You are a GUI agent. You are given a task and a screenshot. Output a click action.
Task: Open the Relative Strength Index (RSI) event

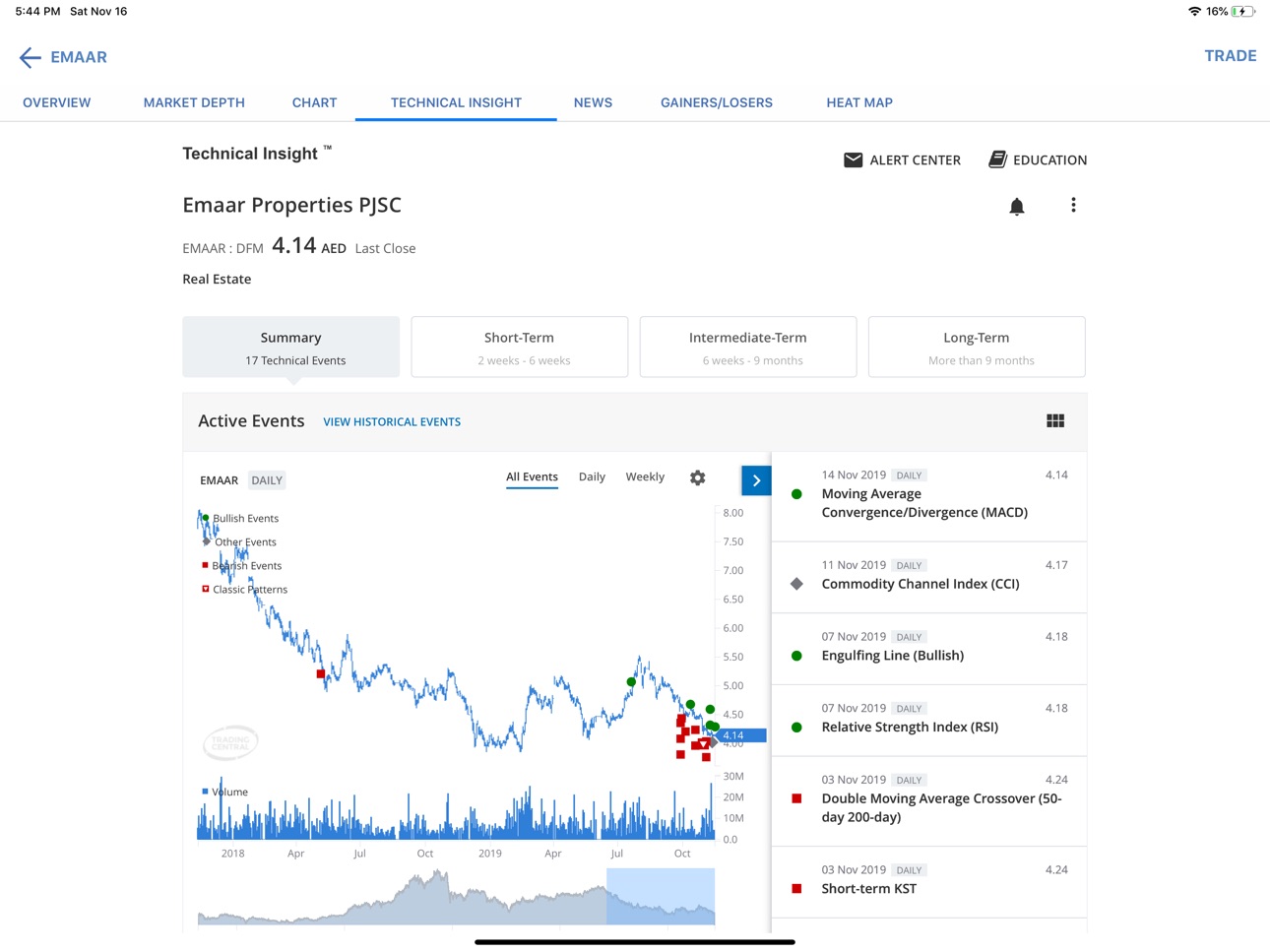[x=929, y=721]
